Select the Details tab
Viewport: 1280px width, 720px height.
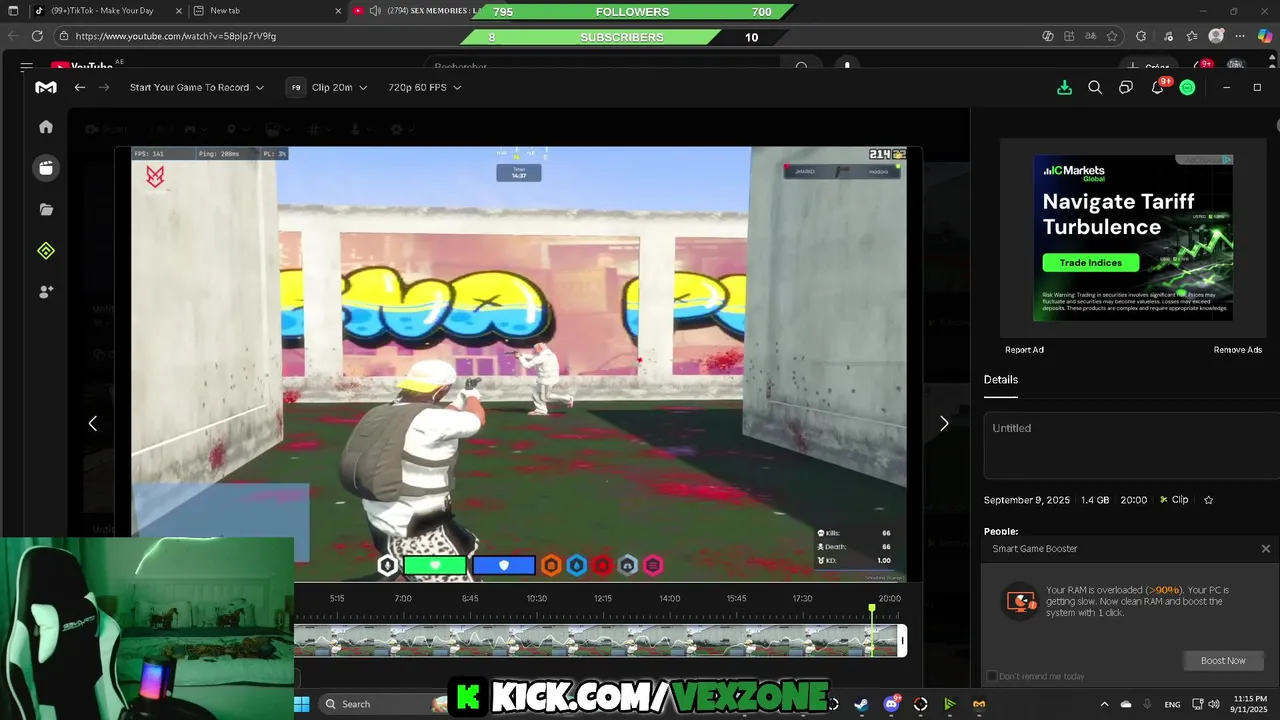1001,380
